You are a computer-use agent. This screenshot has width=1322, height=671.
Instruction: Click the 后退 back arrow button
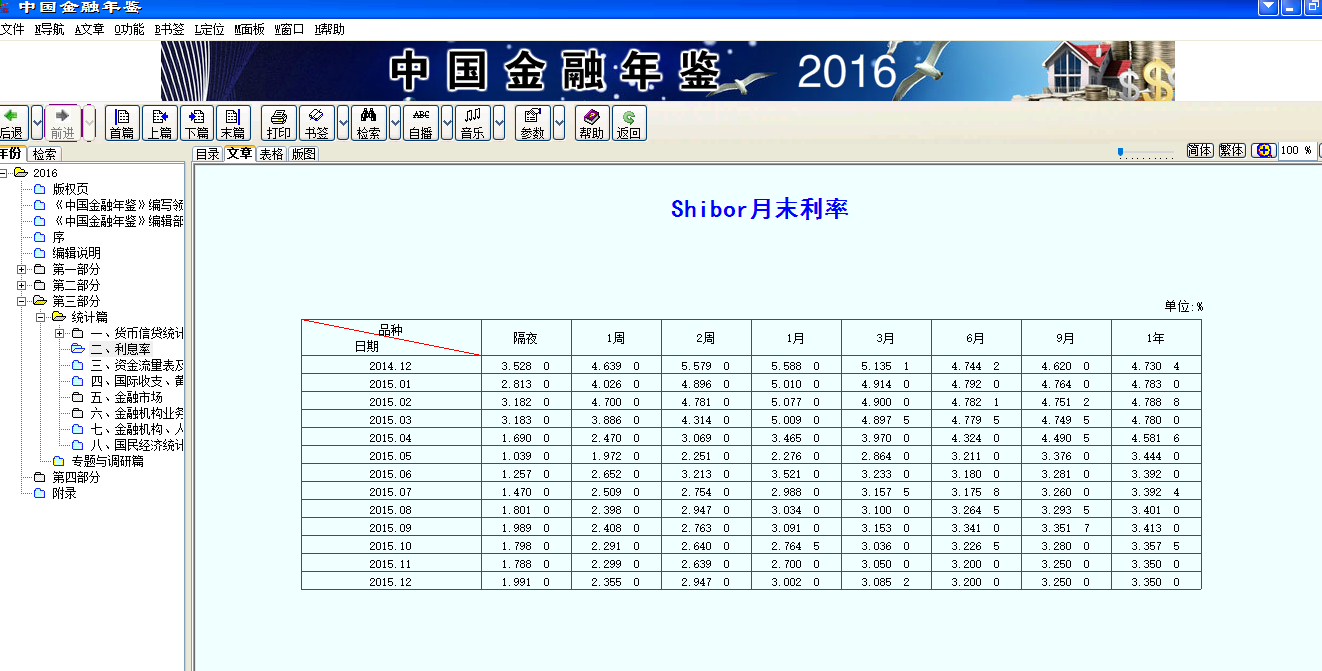click(x=12, y=123)
